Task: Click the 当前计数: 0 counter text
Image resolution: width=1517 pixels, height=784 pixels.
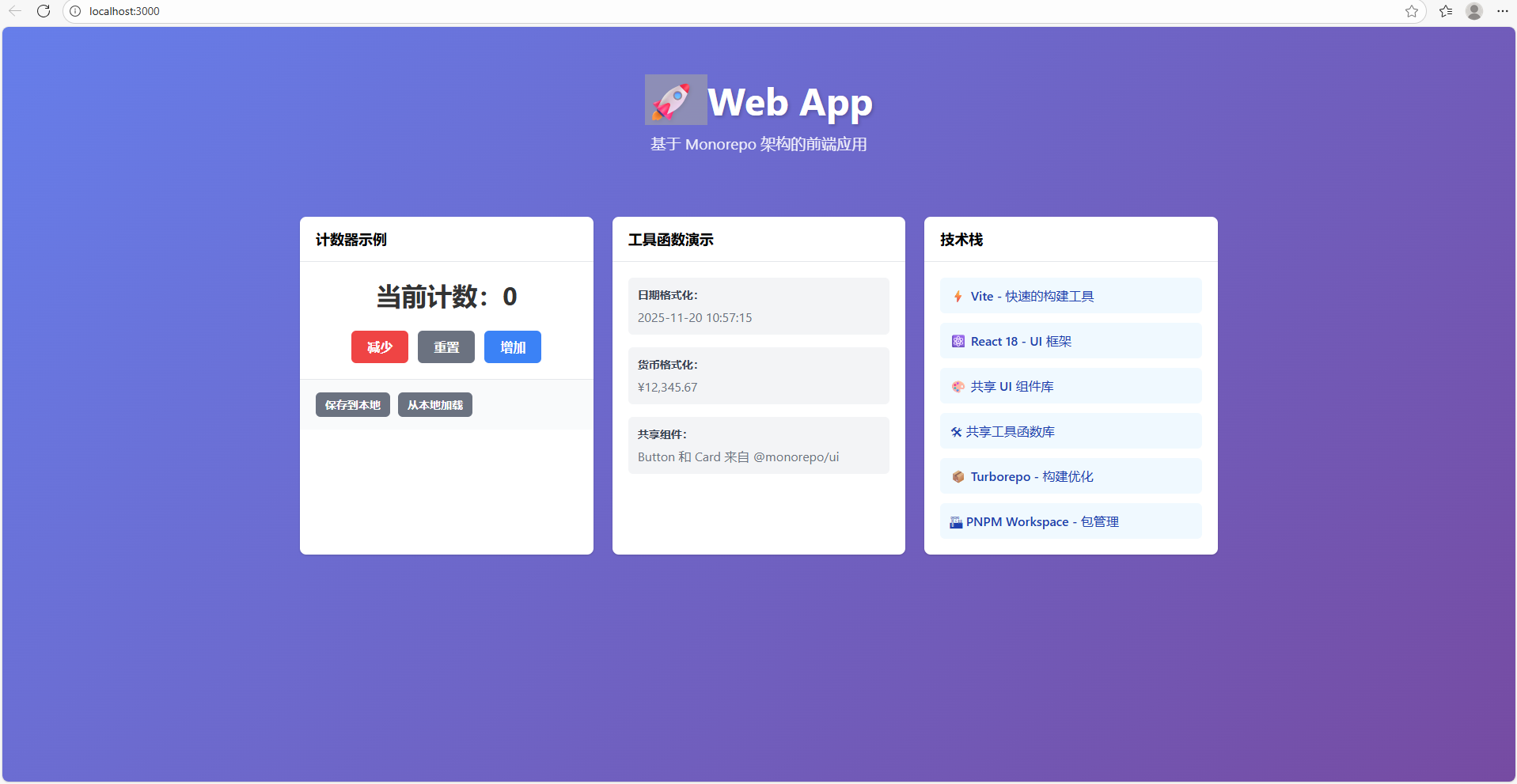Action: 446,297
